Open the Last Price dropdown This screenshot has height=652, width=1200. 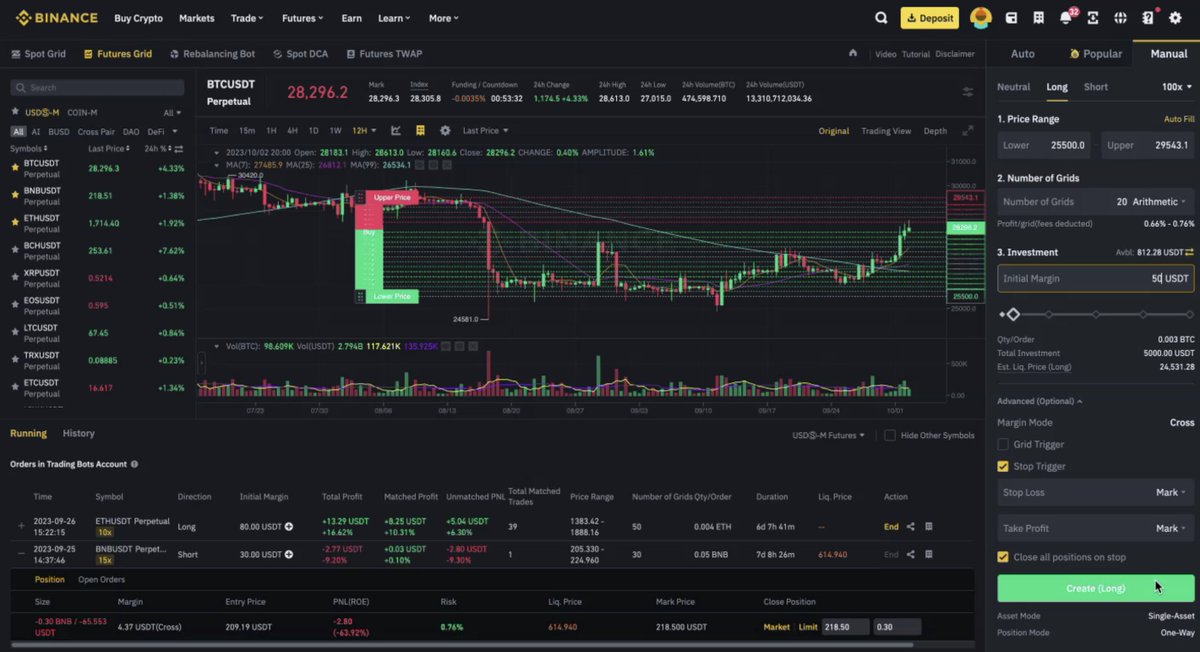click(486, 130)
